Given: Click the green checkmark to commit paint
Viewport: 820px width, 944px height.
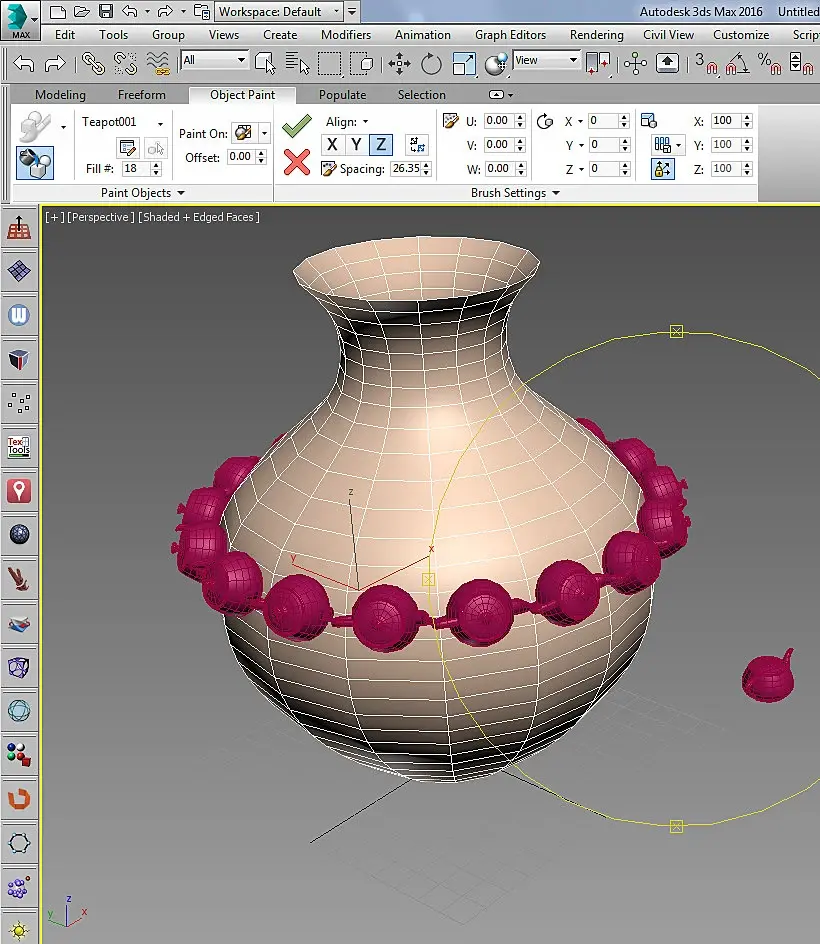Looking at the screenshot, I should pos(296,126).
